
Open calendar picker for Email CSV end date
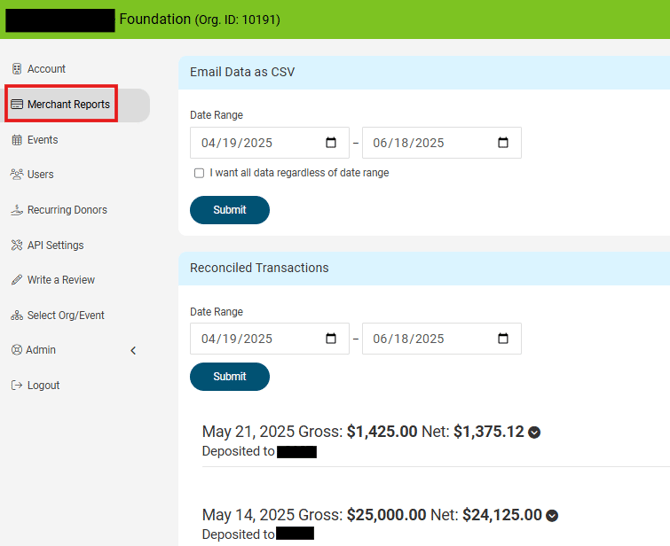click(503, 143)
